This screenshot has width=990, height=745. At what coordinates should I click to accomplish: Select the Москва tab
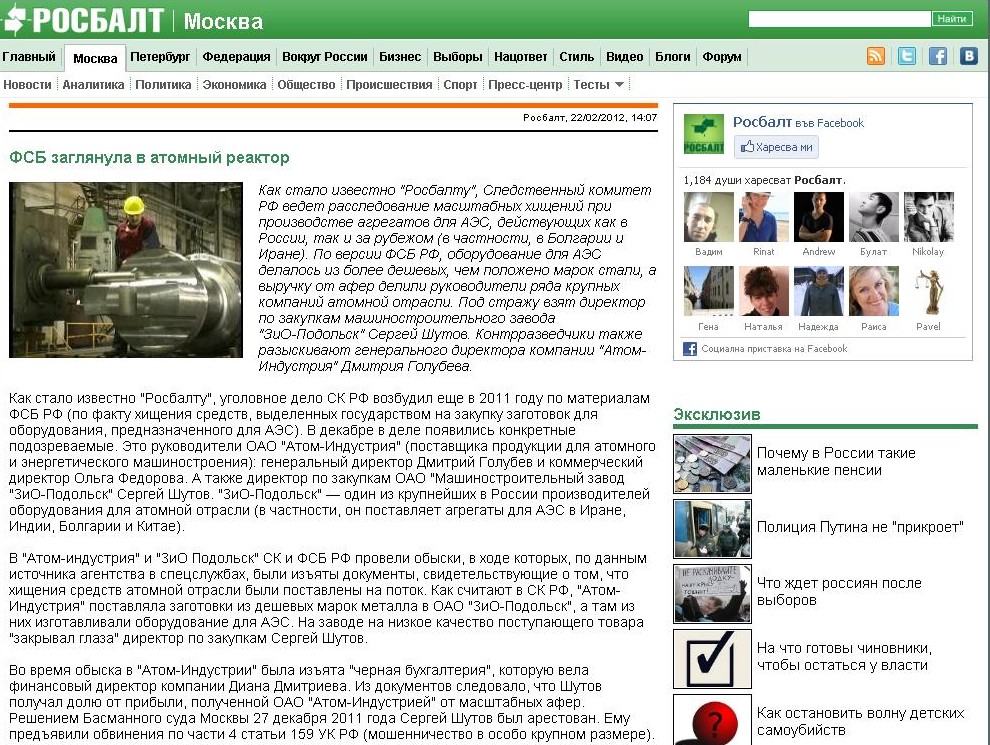[x=95, y=58]
